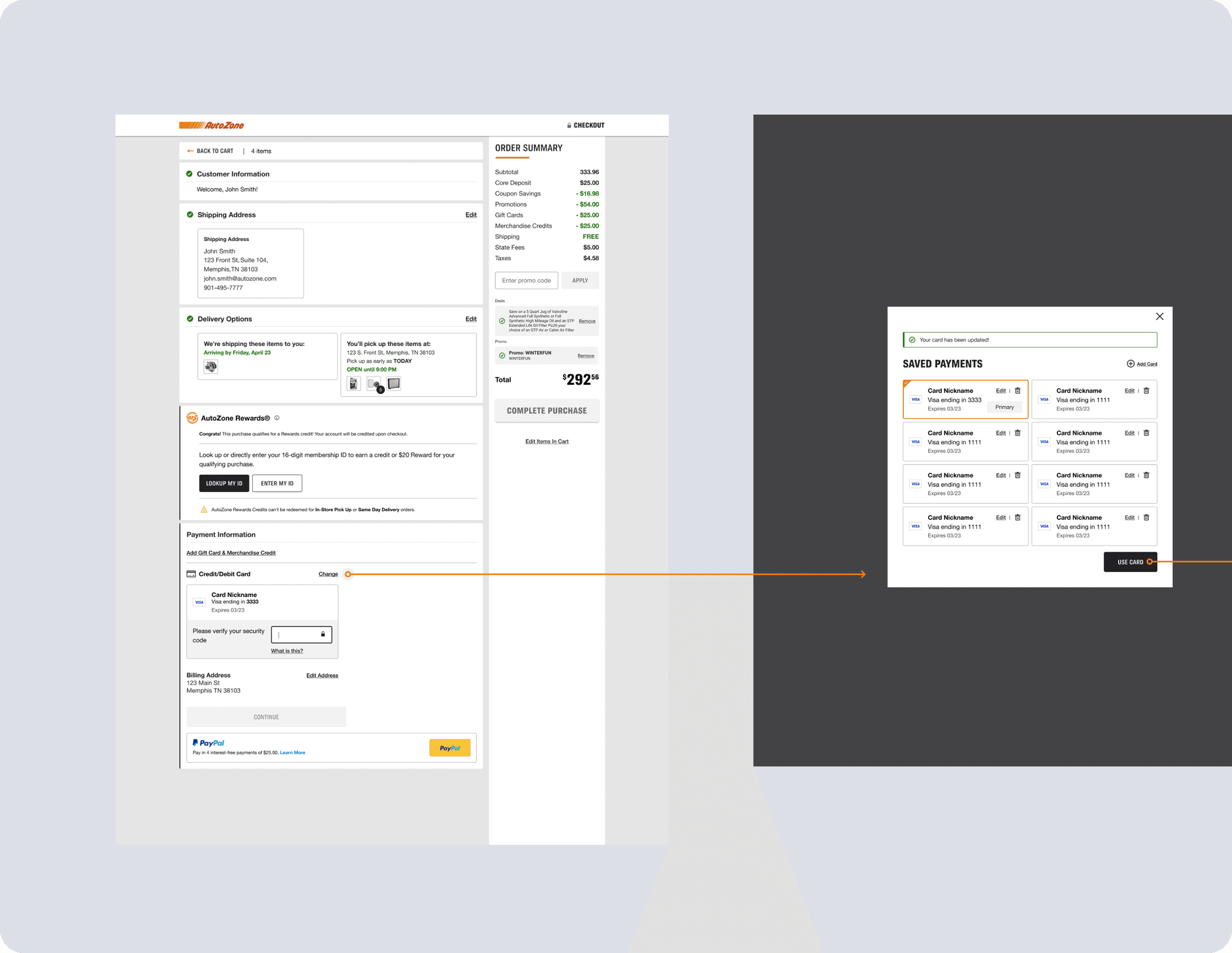The width and height of the screenshot is (1232, 953).
Task: Remove the WINTERFUN promo
Action: [x=586, y=356]
